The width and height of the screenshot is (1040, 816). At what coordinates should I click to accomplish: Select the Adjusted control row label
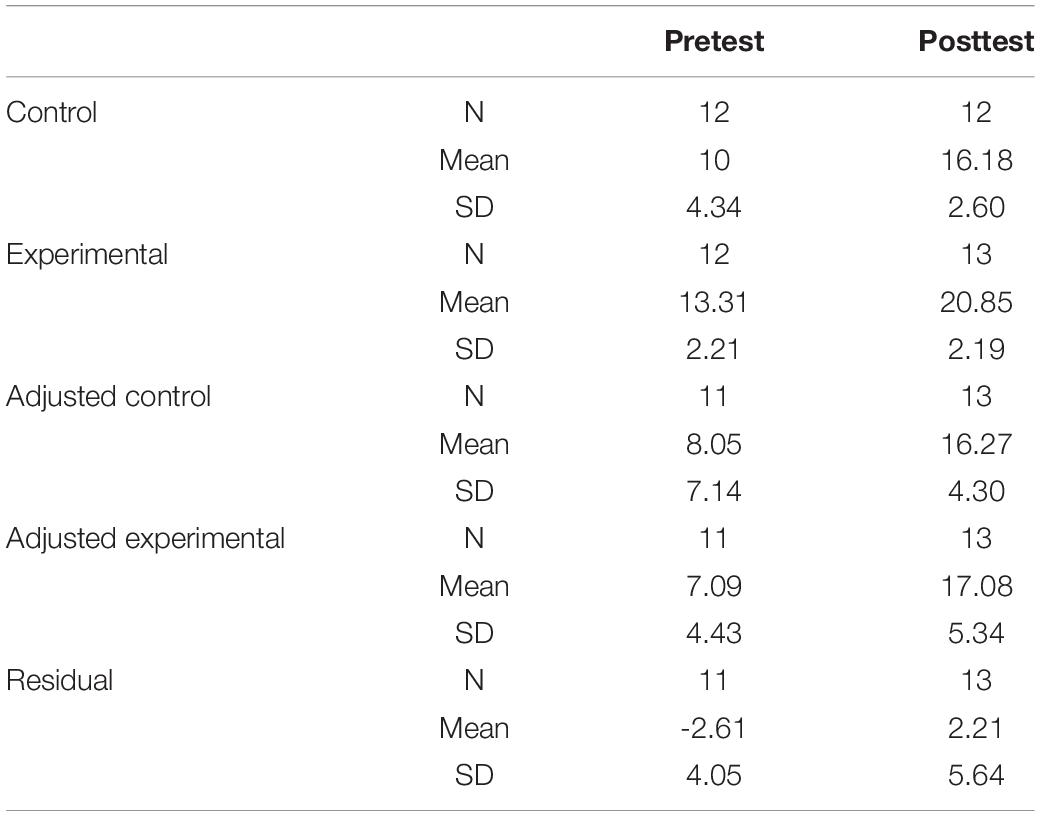click(x=108, y=397)
